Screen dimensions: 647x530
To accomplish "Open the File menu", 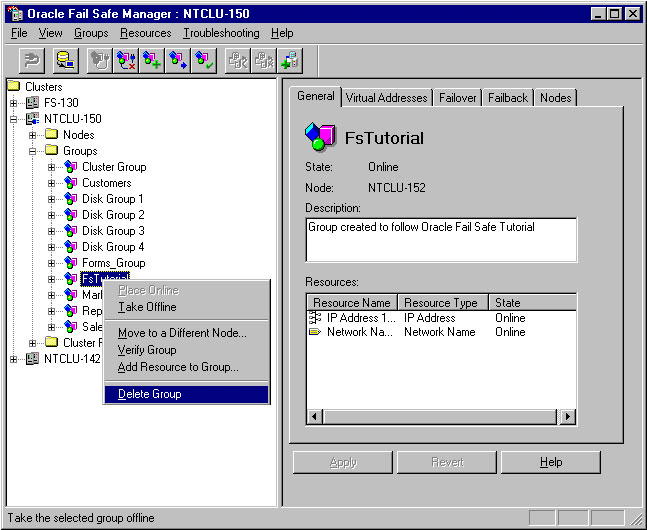I will (19, 33).
